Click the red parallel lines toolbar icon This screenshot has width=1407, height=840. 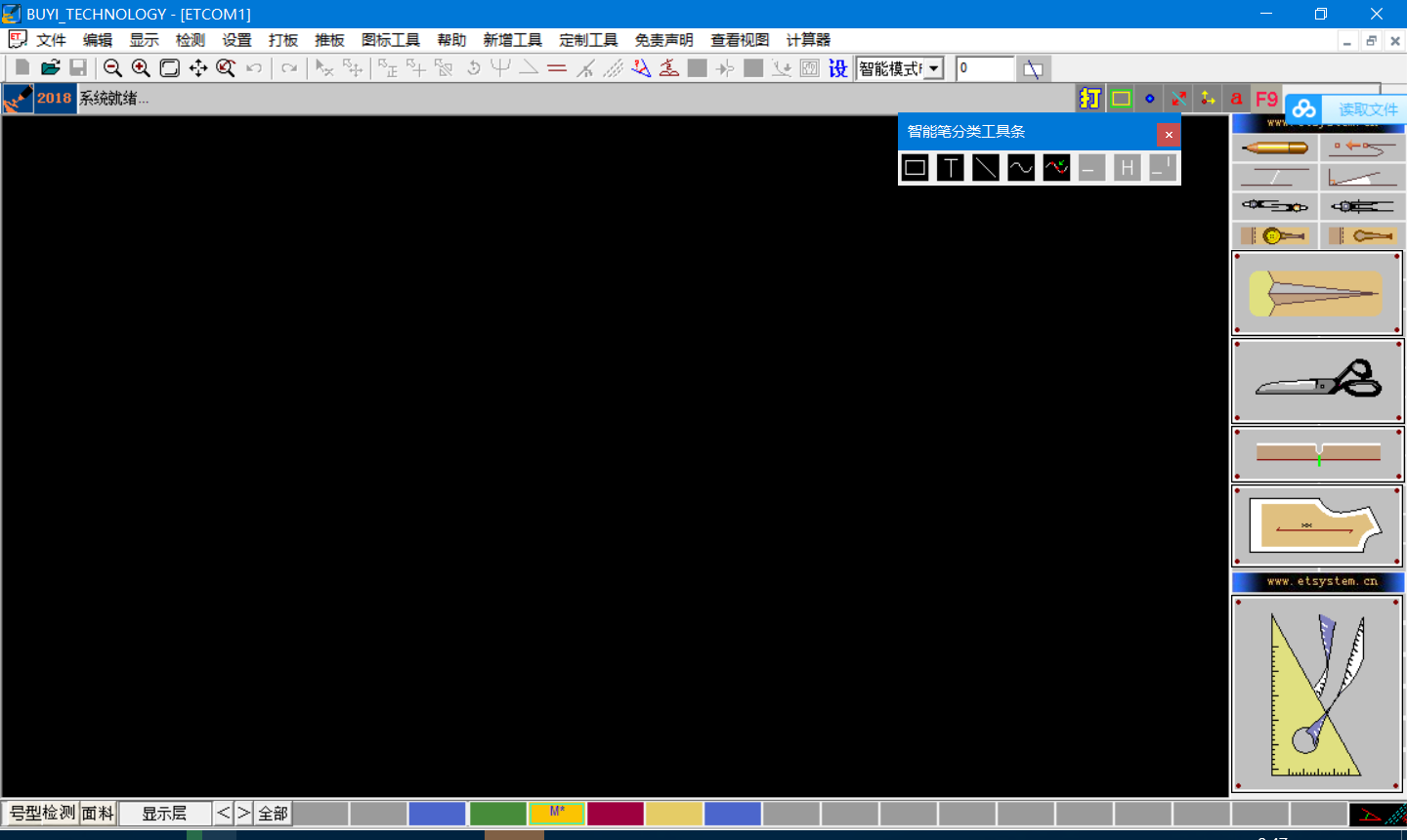coord(557,67)
